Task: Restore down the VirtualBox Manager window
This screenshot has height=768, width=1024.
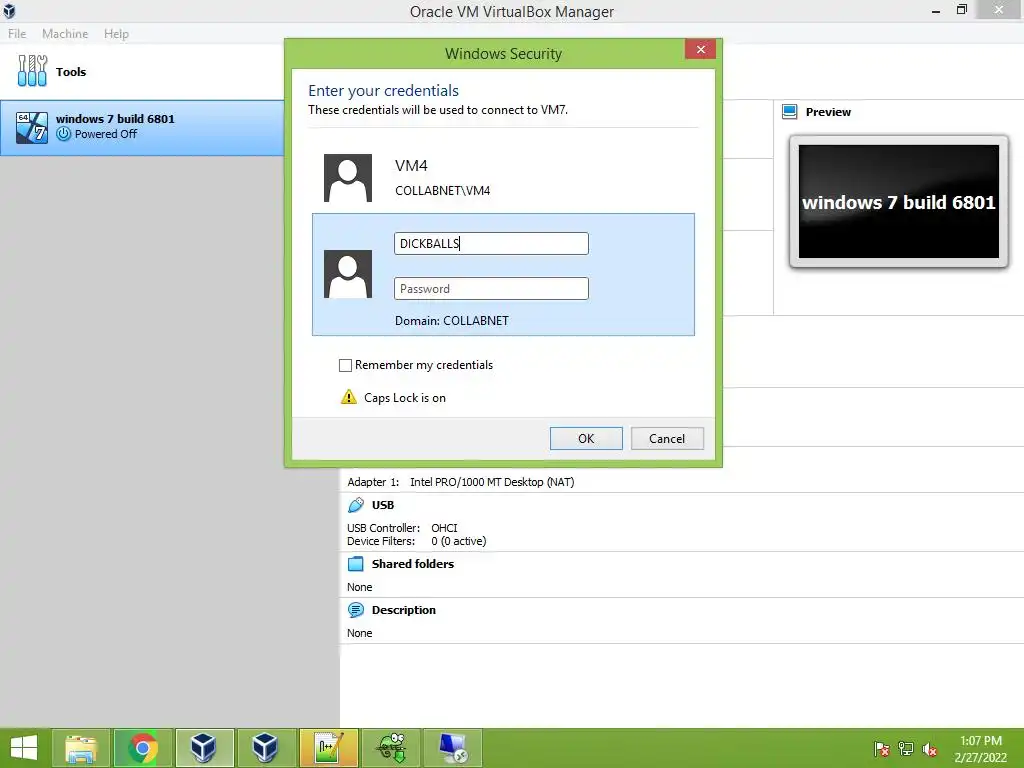Action: click(961, 10)
